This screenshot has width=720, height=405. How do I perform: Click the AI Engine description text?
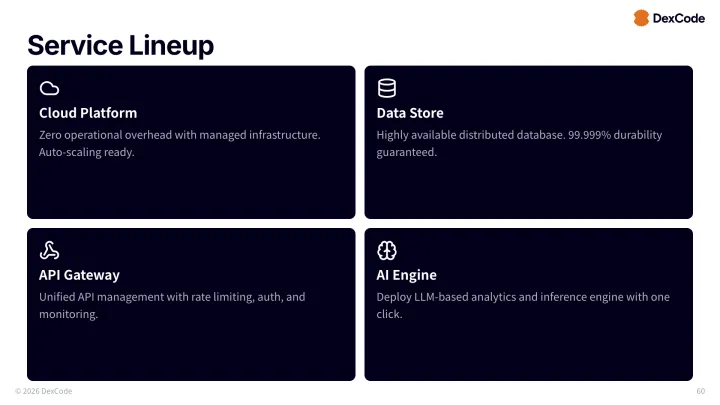523,305
